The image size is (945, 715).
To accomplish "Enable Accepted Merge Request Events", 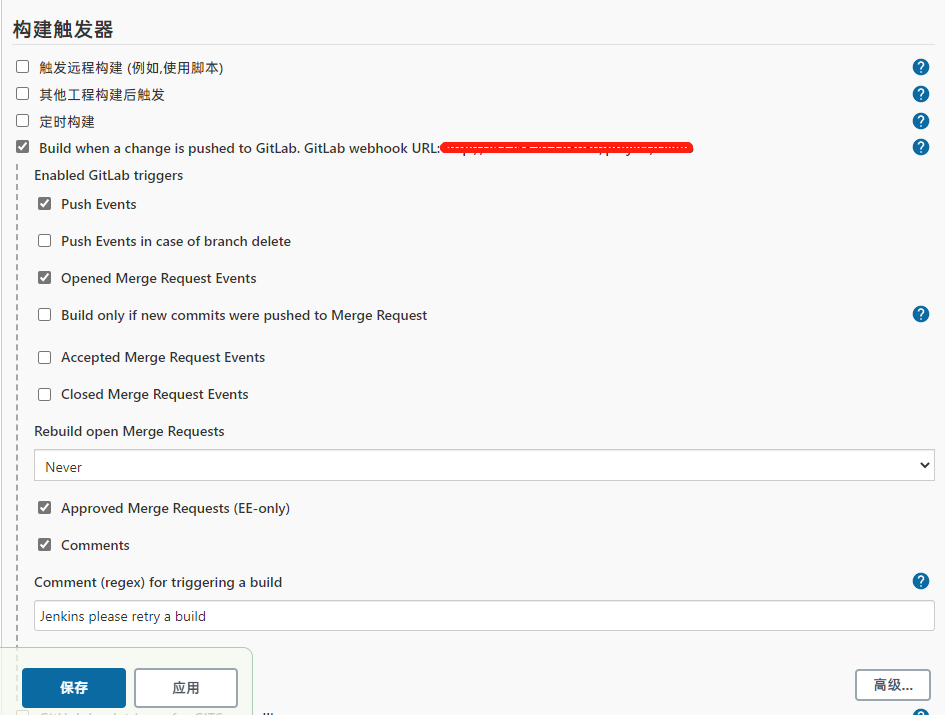I will pos(45,358).
